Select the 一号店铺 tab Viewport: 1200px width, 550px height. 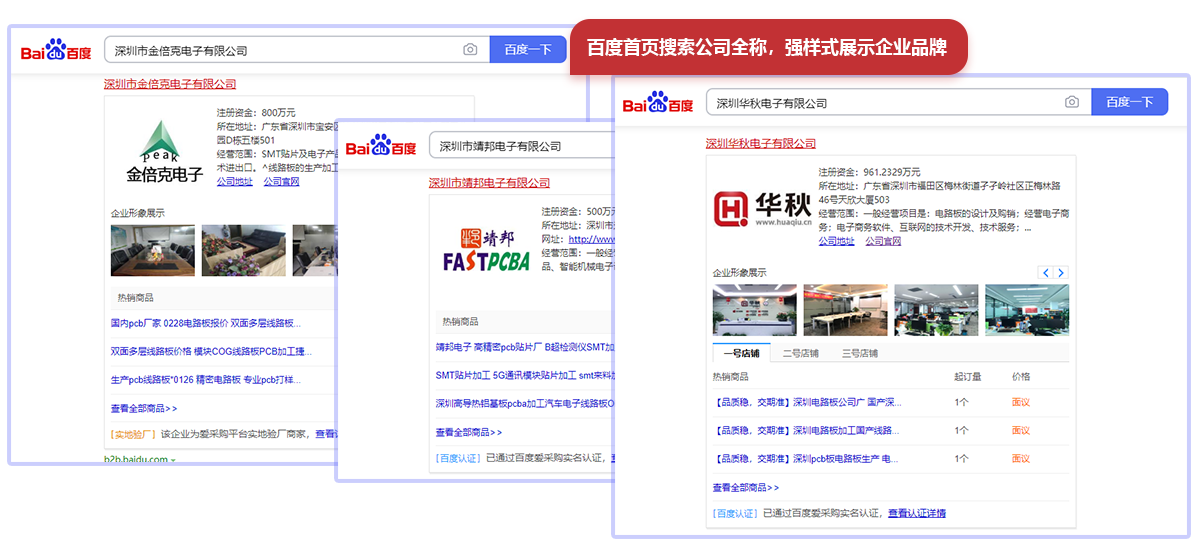point(741,353)
